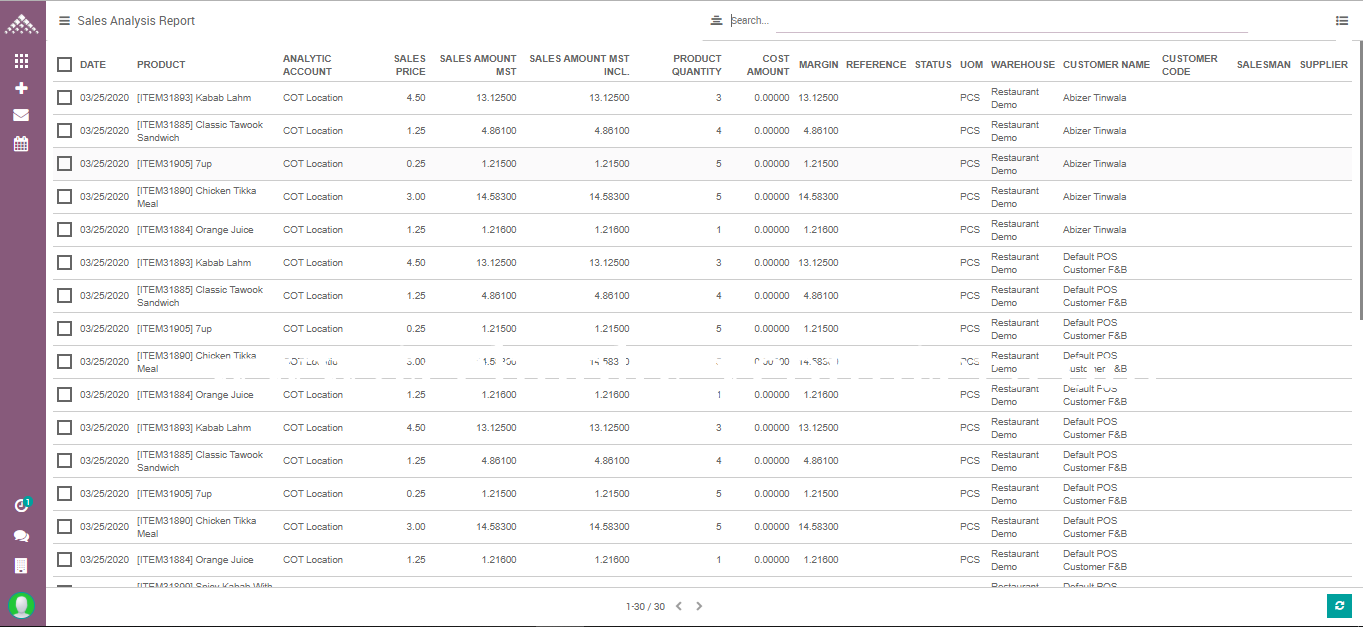Open the envelope messages icon
The image size is (1363, 627).
coord(21,115)
